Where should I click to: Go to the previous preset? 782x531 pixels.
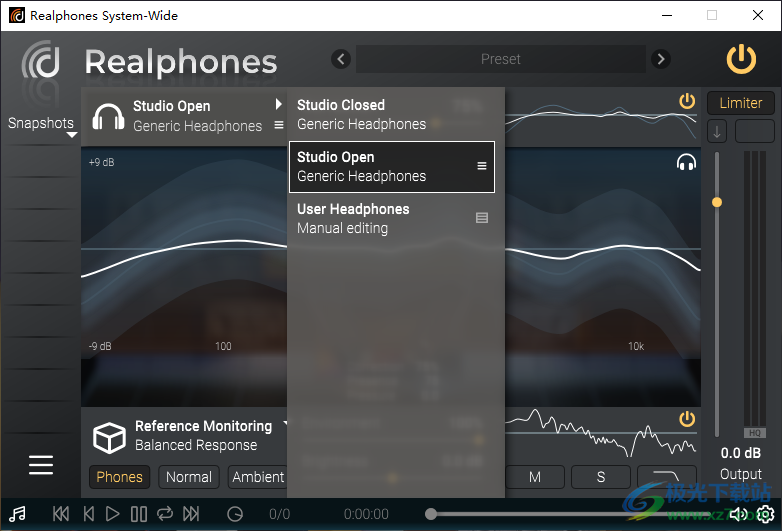pyautogui.click(x=341, y=59)
